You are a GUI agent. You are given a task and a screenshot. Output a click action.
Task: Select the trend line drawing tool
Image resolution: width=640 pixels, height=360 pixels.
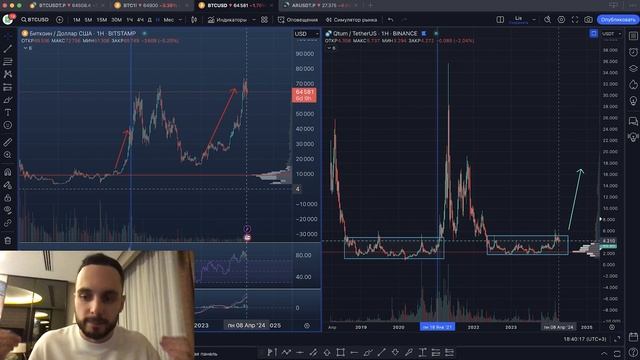coord(8,49)
